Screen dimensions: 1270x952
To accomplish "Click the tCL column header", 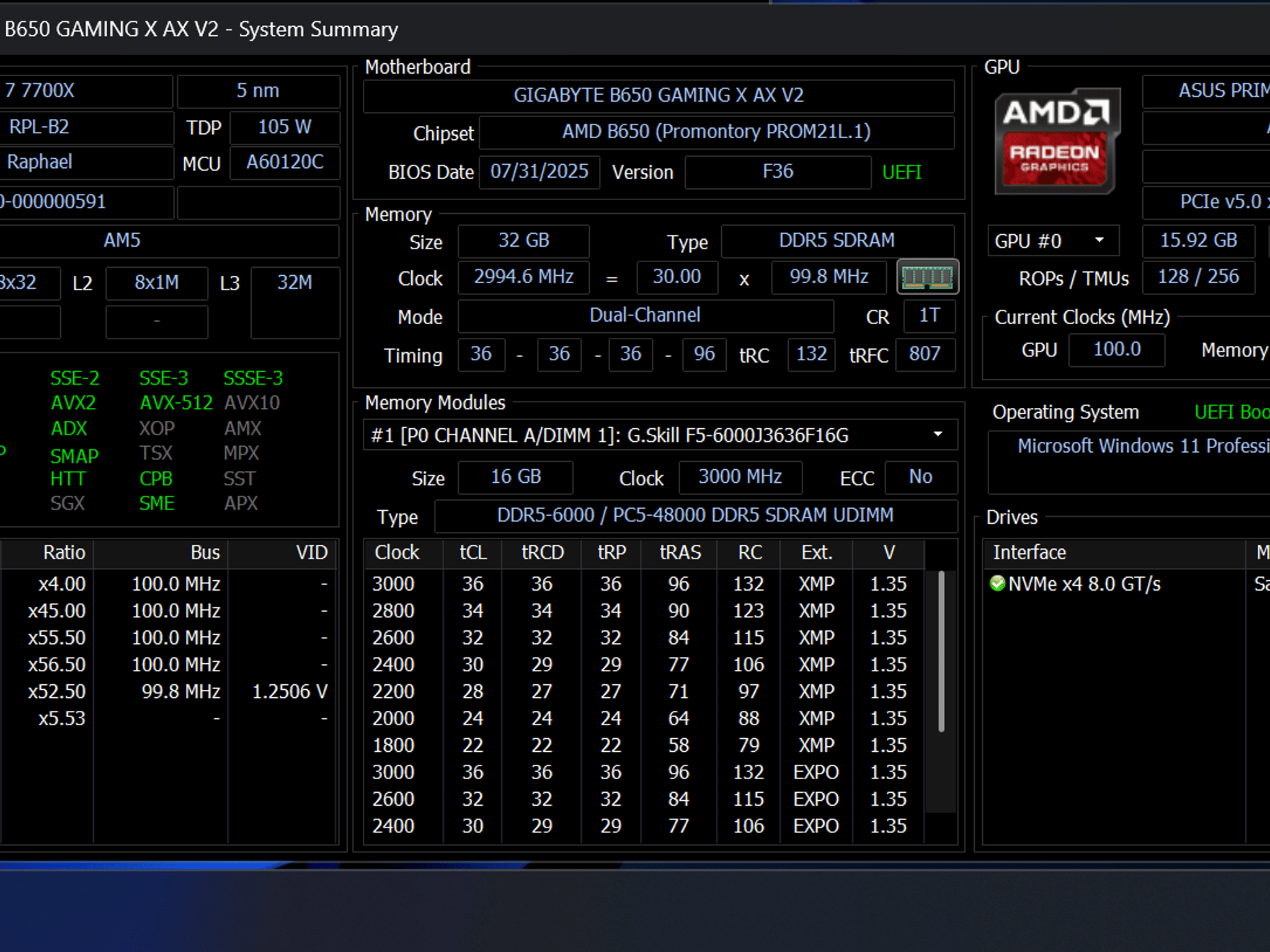I will 473,552.
